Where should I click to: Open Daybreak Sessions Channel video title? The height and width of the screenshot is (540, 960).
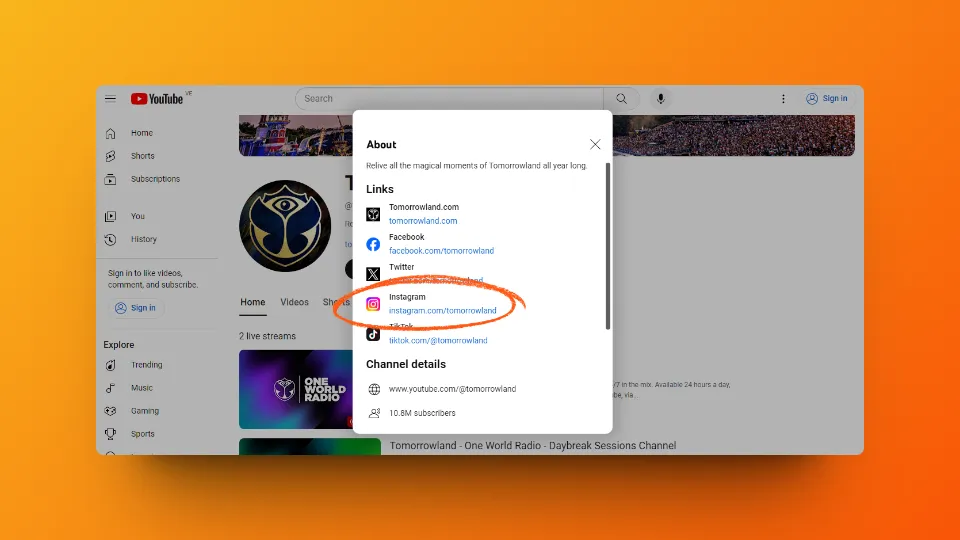point(533,446)
